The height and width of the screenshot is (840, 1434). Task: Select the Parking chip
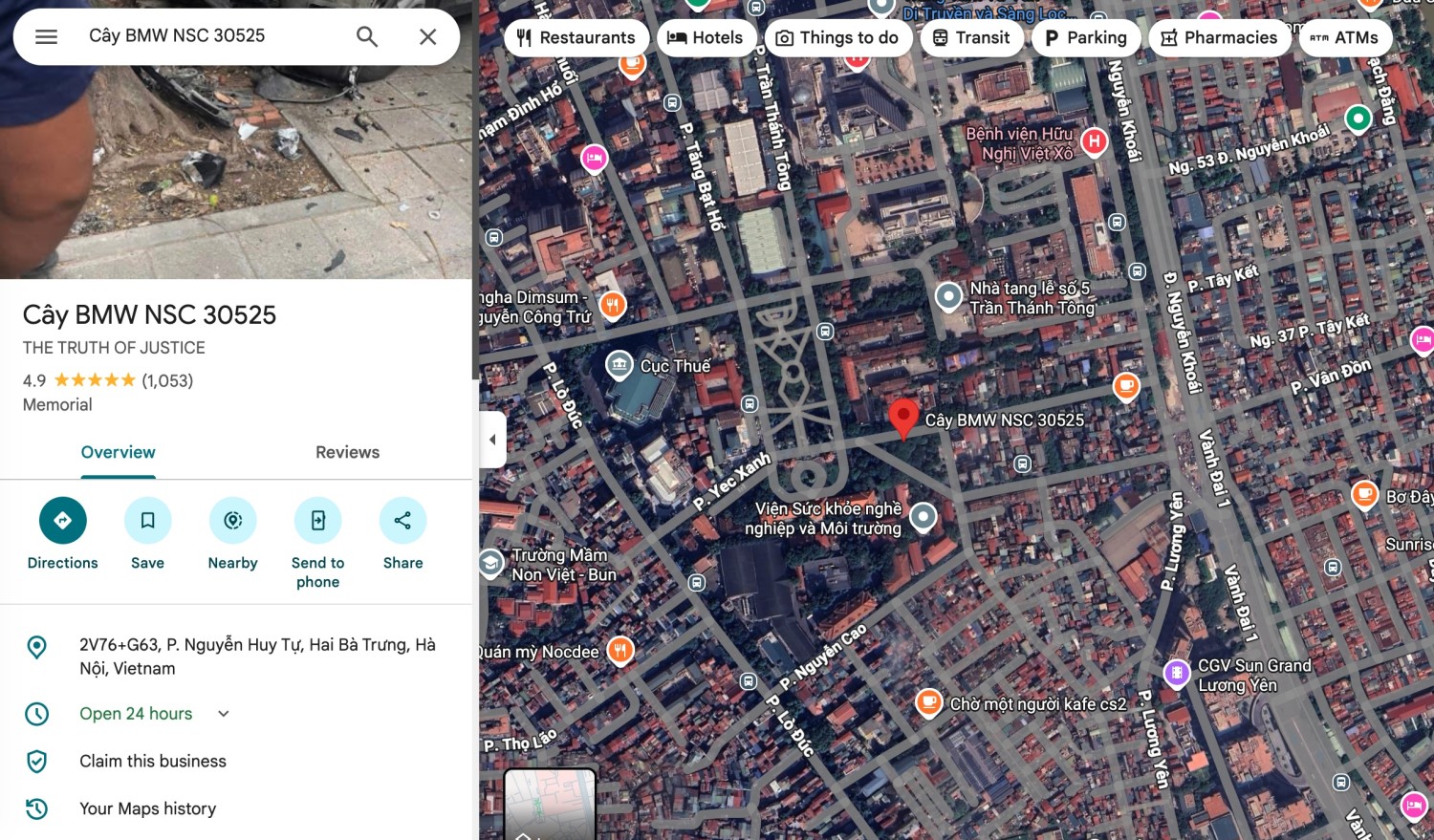click(x=1086, y=37)
